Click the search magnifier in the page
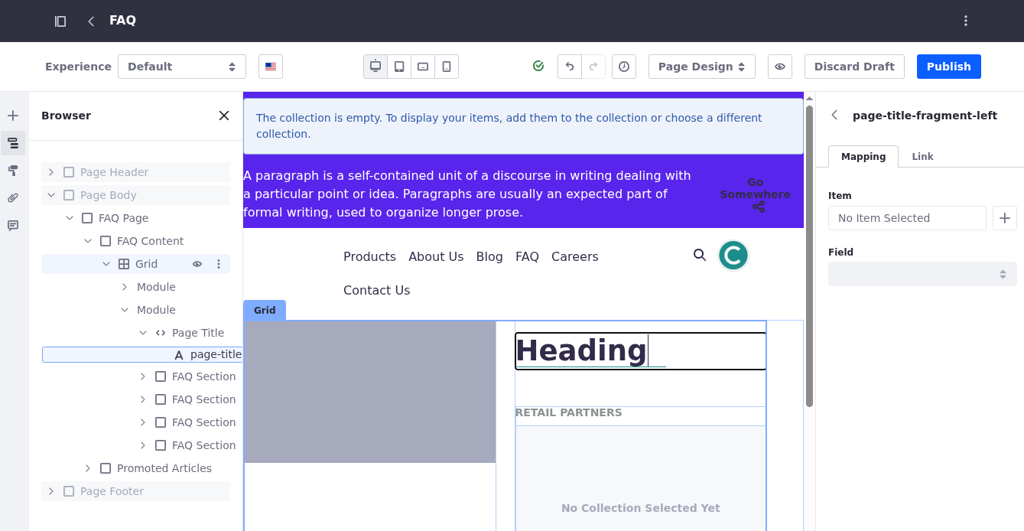The image size is (1024, 531). click(699, 255)
